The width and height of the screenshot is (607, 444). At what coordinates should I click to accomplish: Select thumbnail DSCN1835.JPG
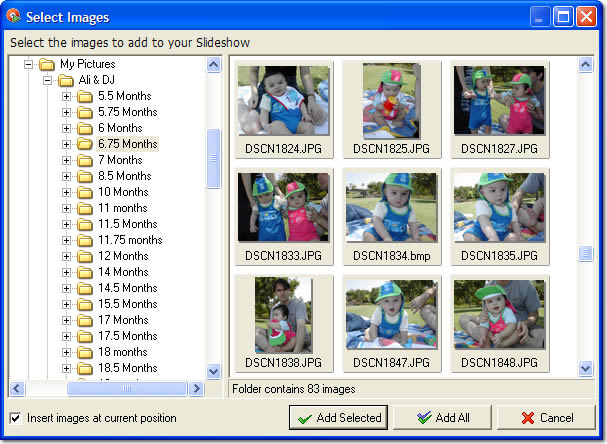click(x=499, y=216)
